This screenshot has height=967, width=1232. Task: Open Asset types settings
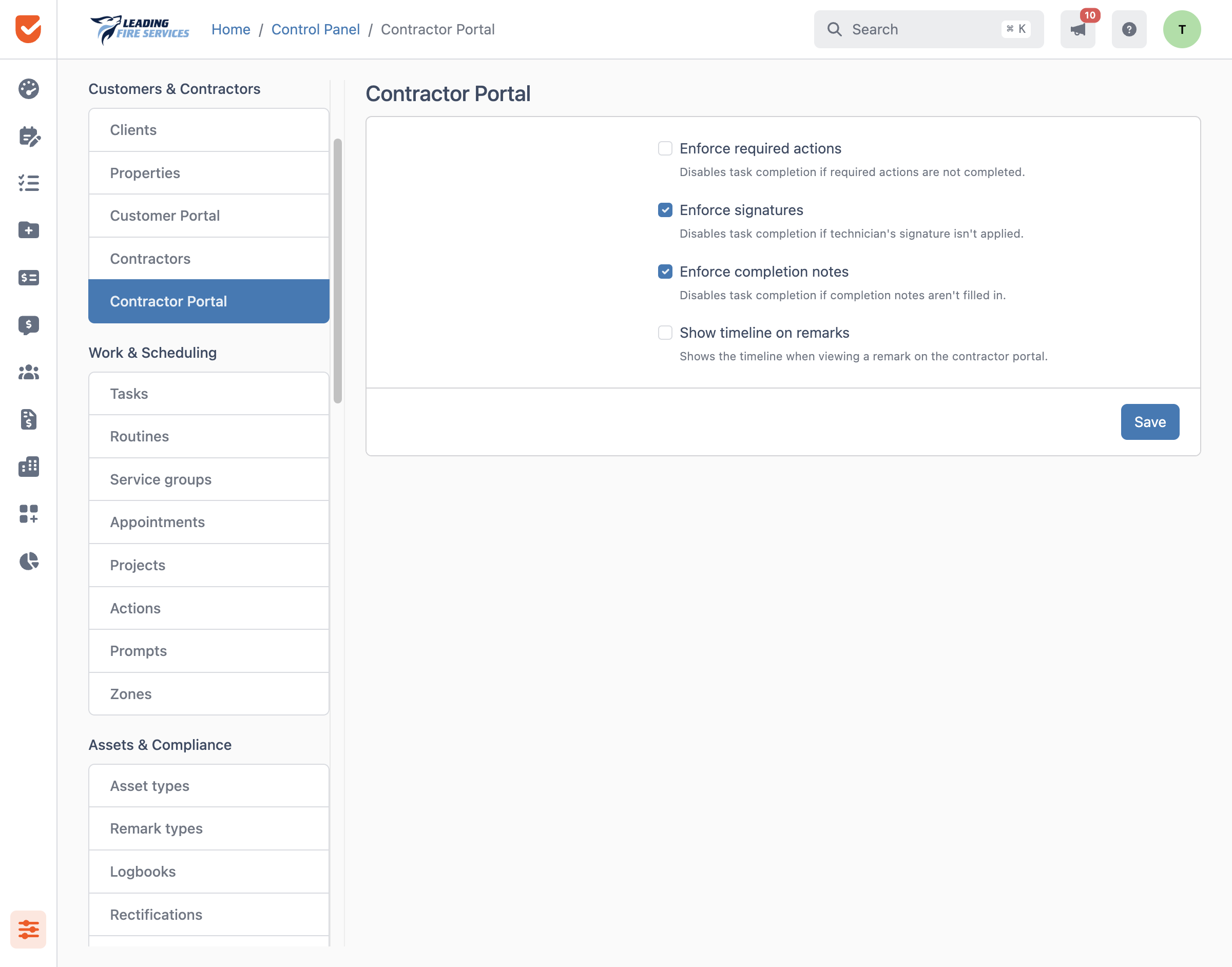coord(209,786)
